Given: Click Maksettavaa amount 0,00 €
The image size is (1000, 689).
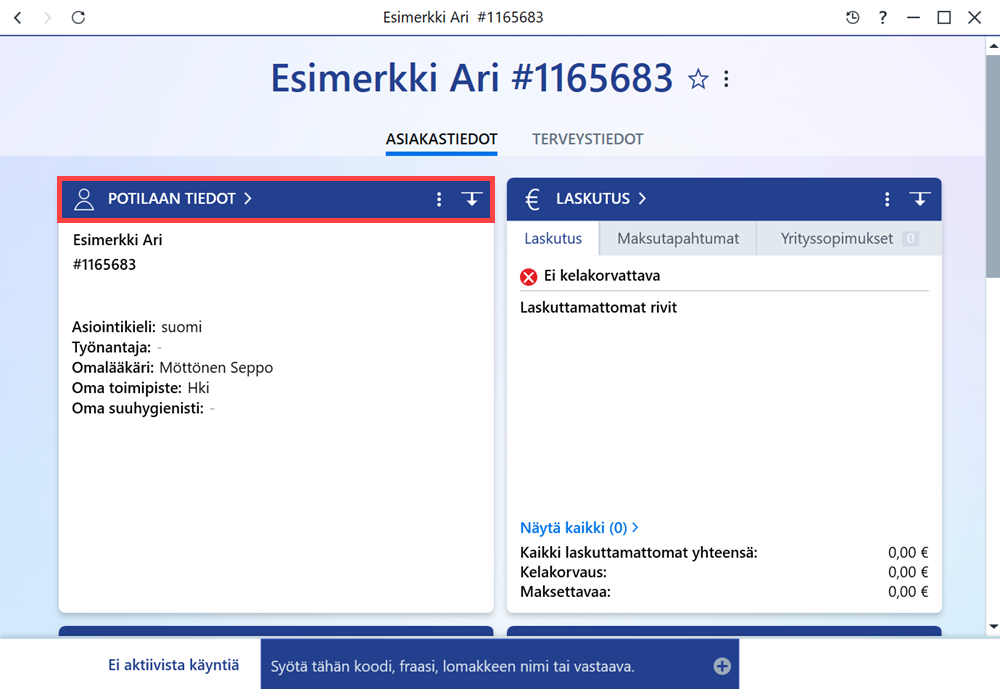Looking at the screenshot, I should [908, 591].
